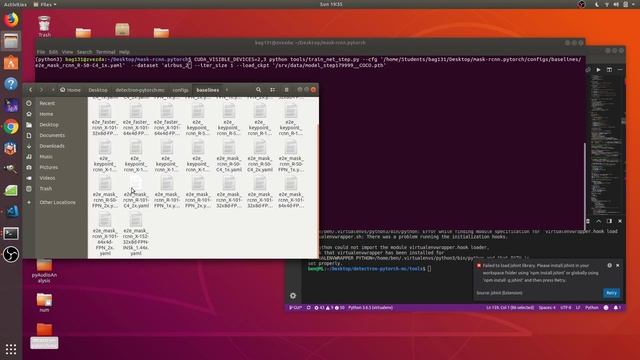This screenshot has height=360, width=640.
Task: Click UTF-8 encoding in status bar
Action: (x=566, y=308)
